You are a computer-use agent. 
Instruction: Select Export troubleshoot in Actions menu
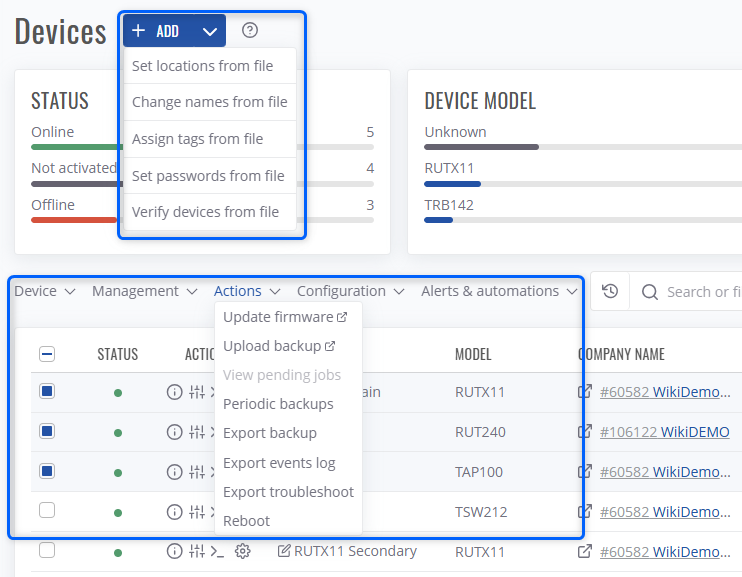(x=288, y=492)
